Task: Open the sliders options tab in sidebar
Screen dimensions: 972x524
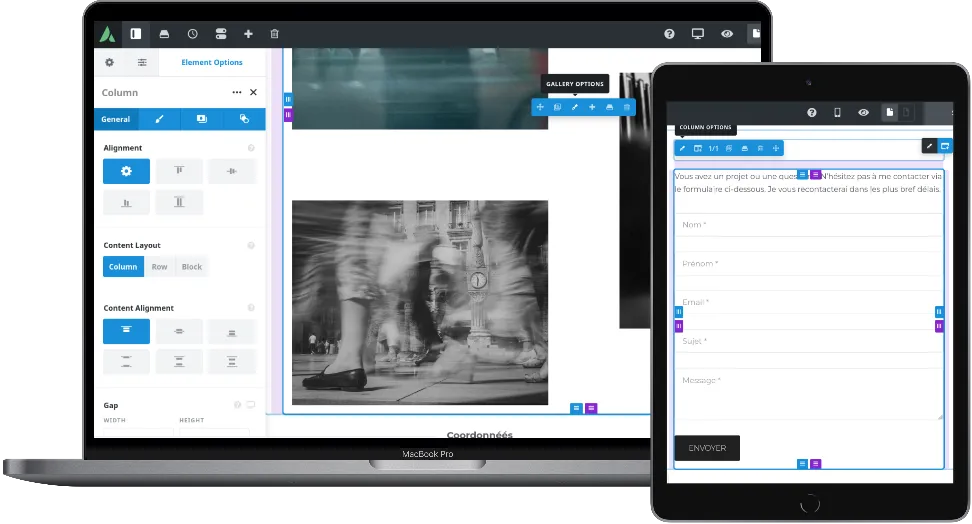Action: coord(142,63)
